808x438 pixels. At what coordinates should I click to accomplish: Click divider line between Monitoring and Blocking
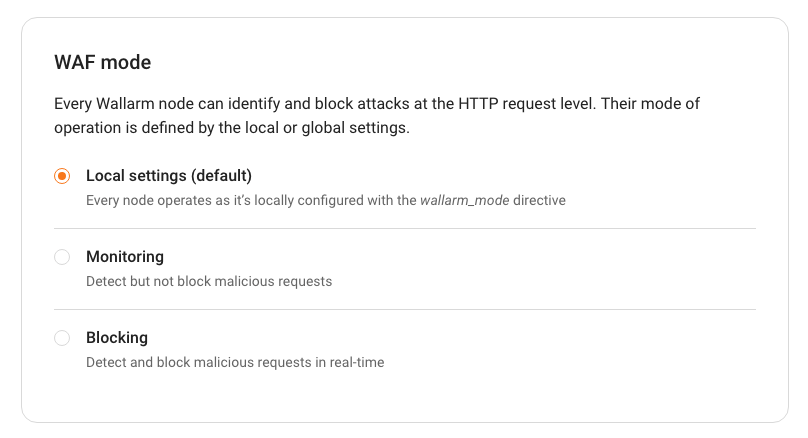[404, 309]
